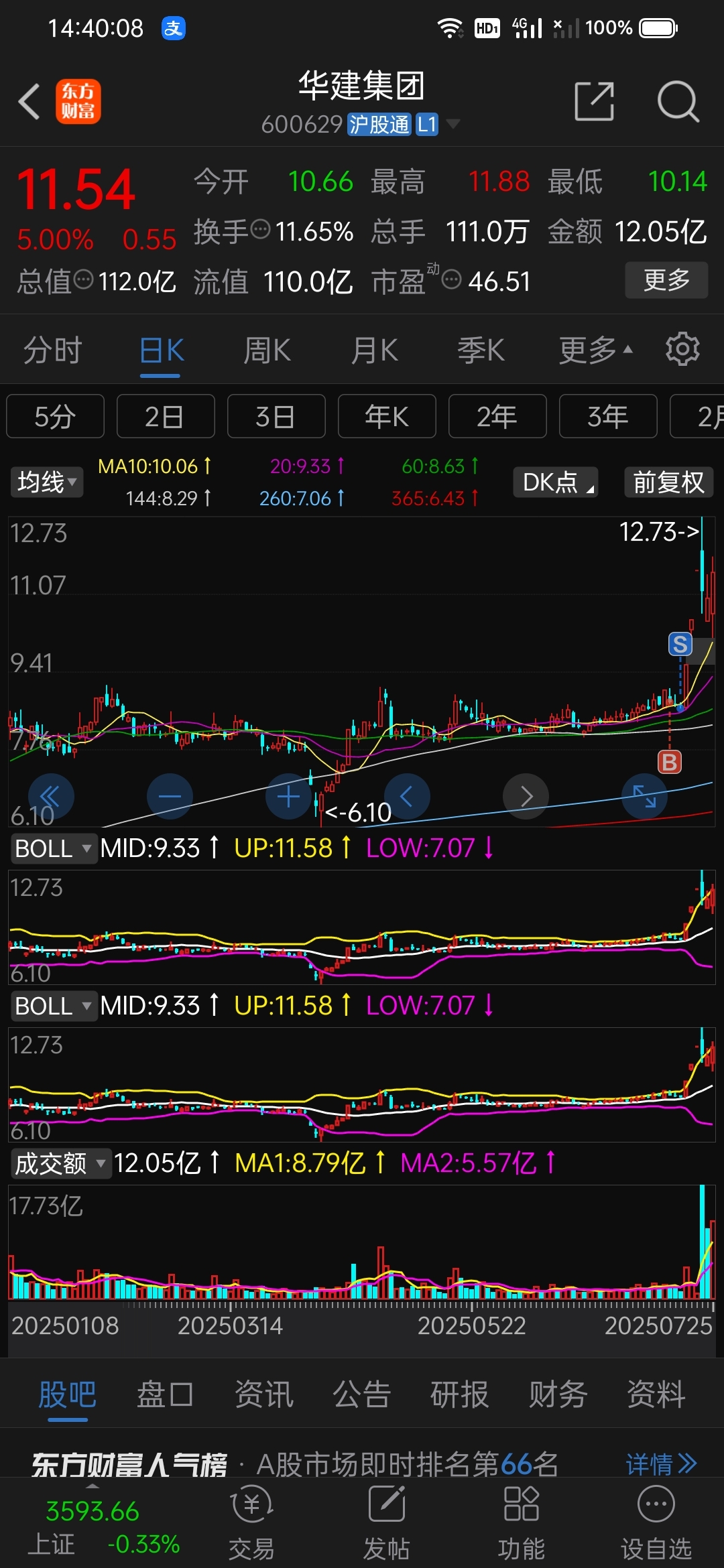Open the 东方财富 logo home
Viewport: 724px width, 1568px height.
pyautogui.click(x=78, y=102)
